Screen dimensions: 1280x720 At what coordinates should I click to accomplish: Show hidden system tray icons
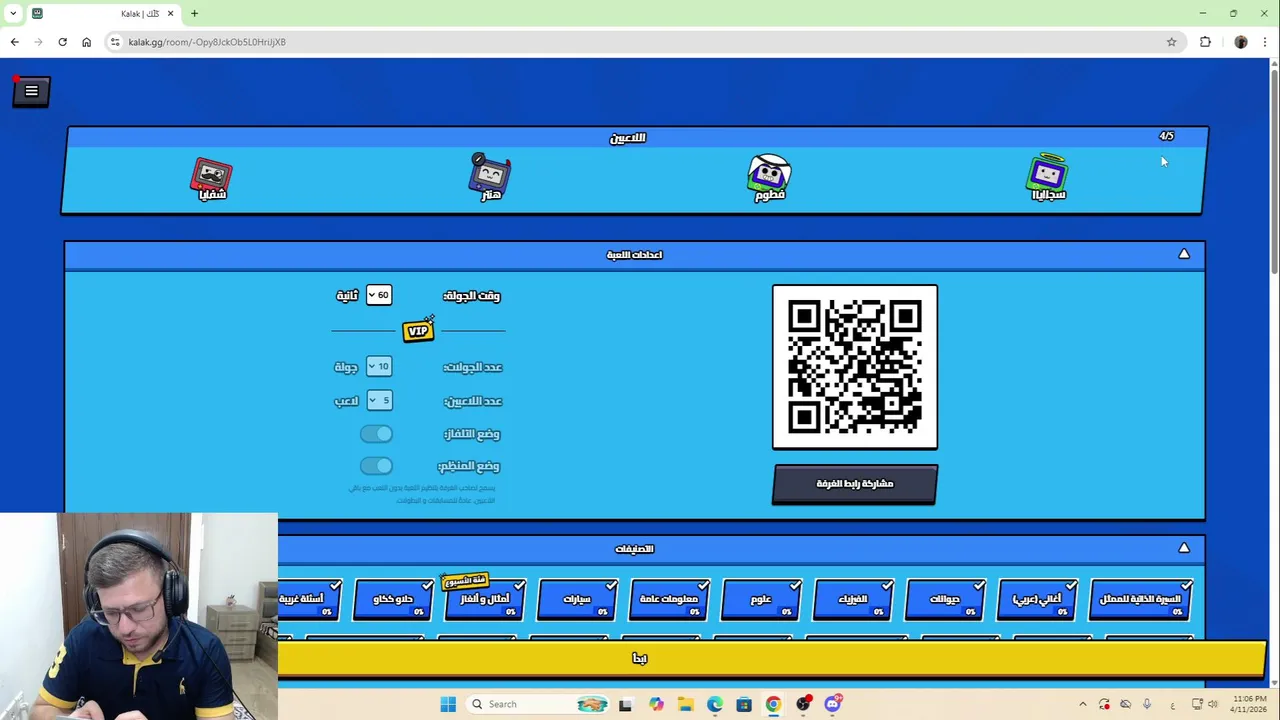1082,704
